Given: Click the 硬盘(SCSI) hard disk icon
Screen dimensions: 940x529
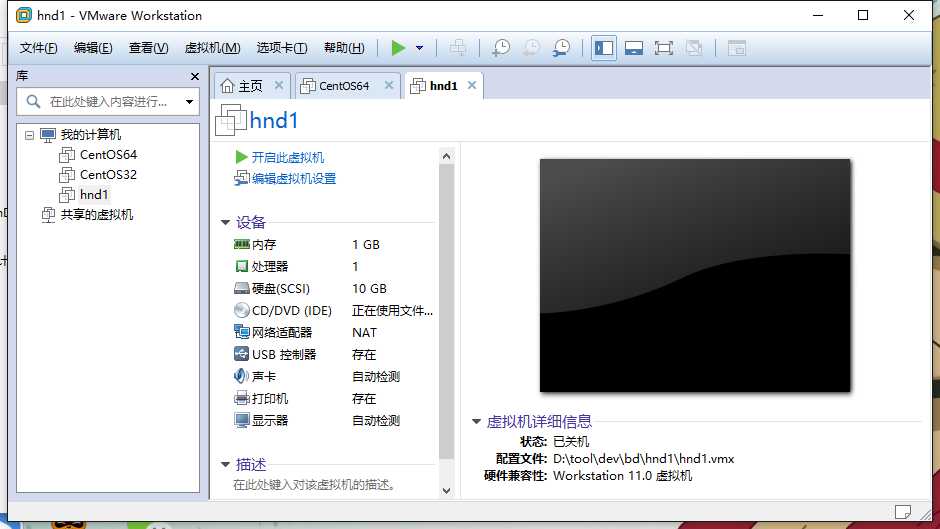Looking at the screenshot, I should 242,288.
